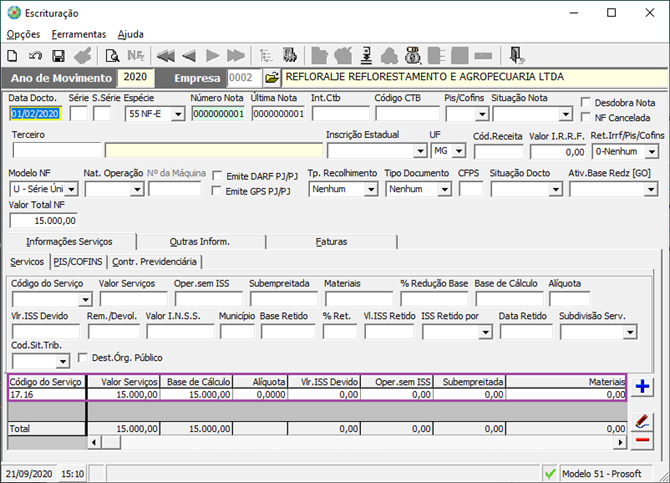Edit service row with pencil icon
The image size is (670, 483).
click(642, 421)
